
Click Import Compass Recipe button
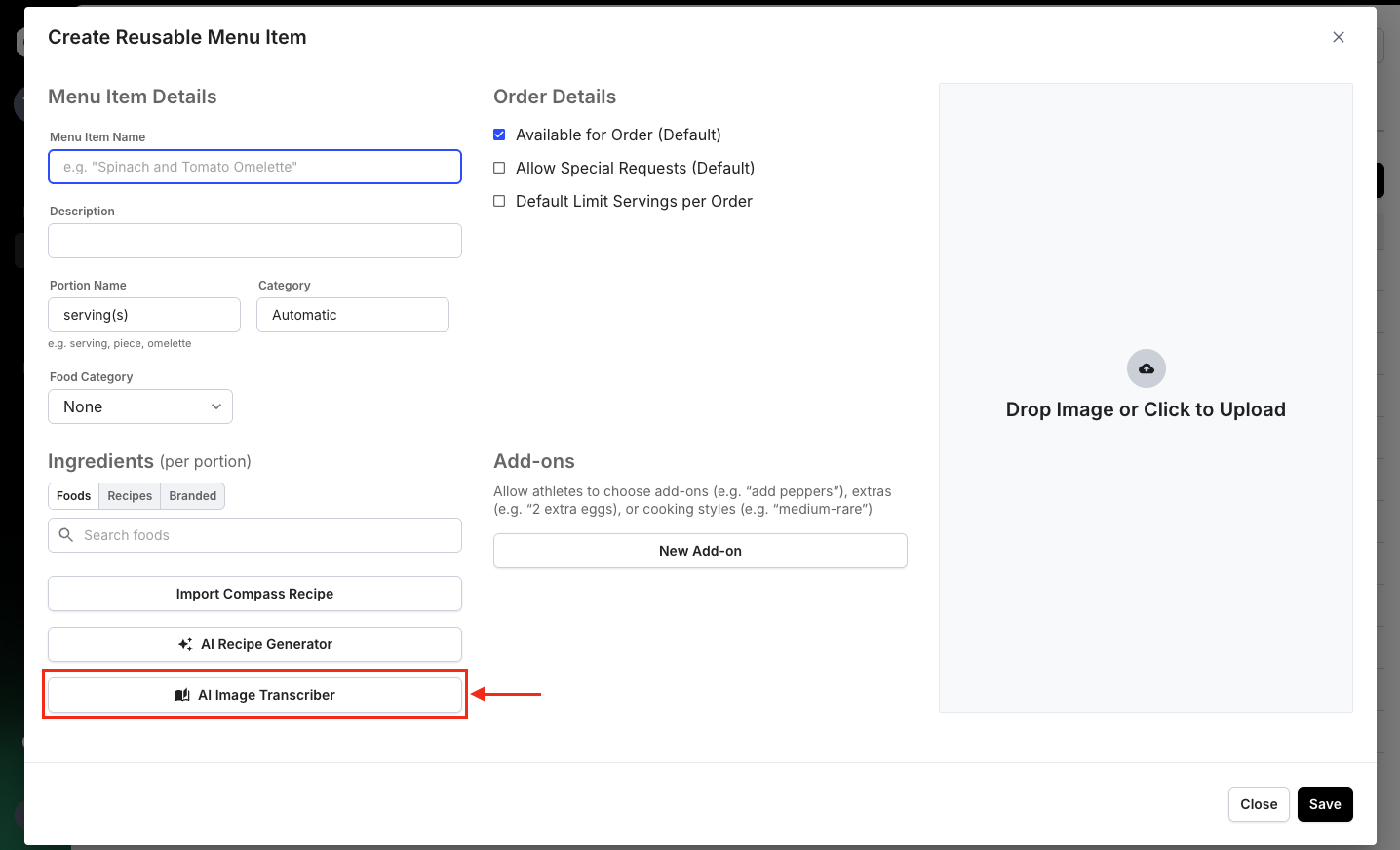pos(254,594)
